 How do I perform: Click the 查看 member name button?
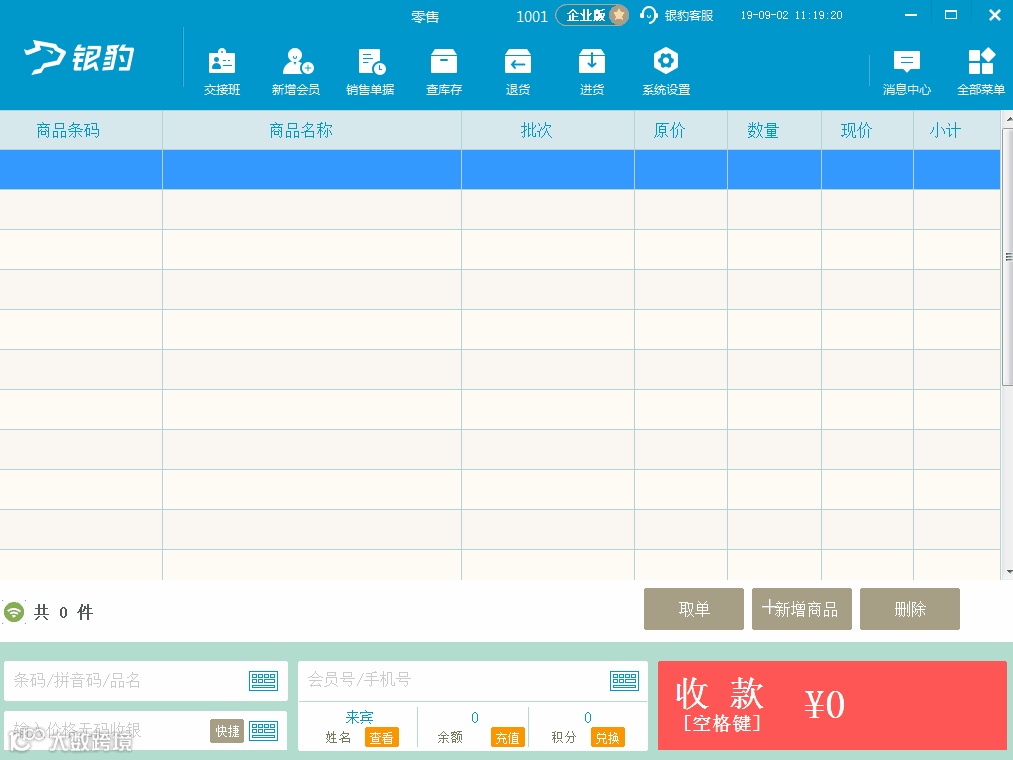point(382,737)
